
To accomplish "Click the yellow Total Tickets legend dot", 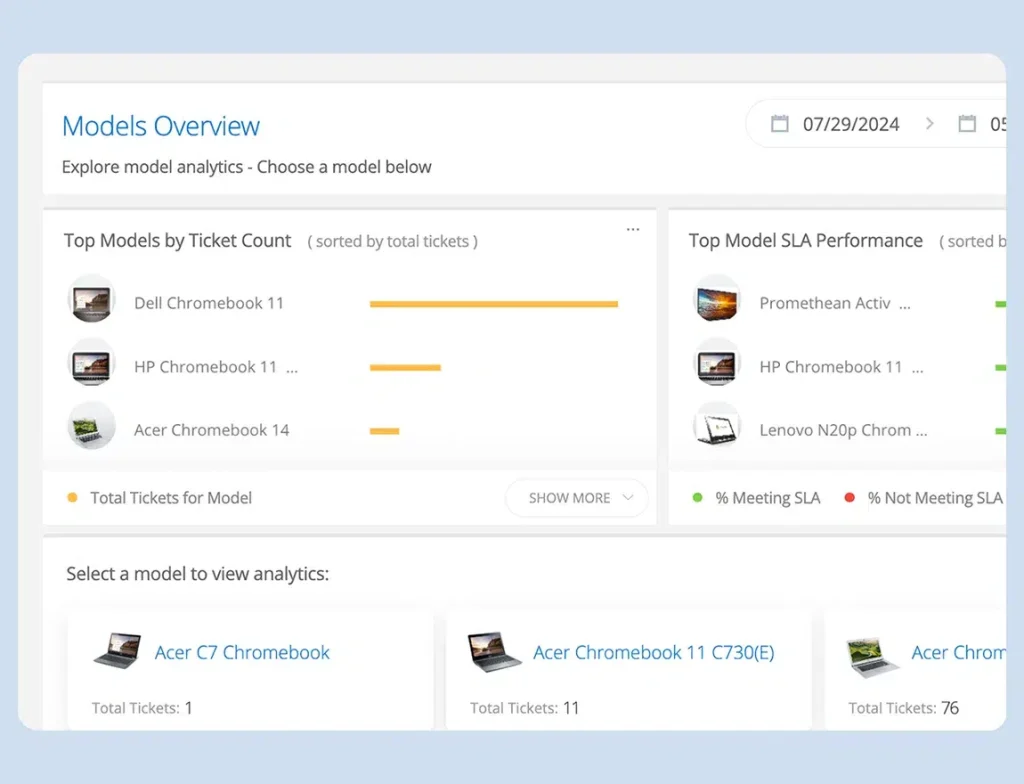I will [72, 498].
